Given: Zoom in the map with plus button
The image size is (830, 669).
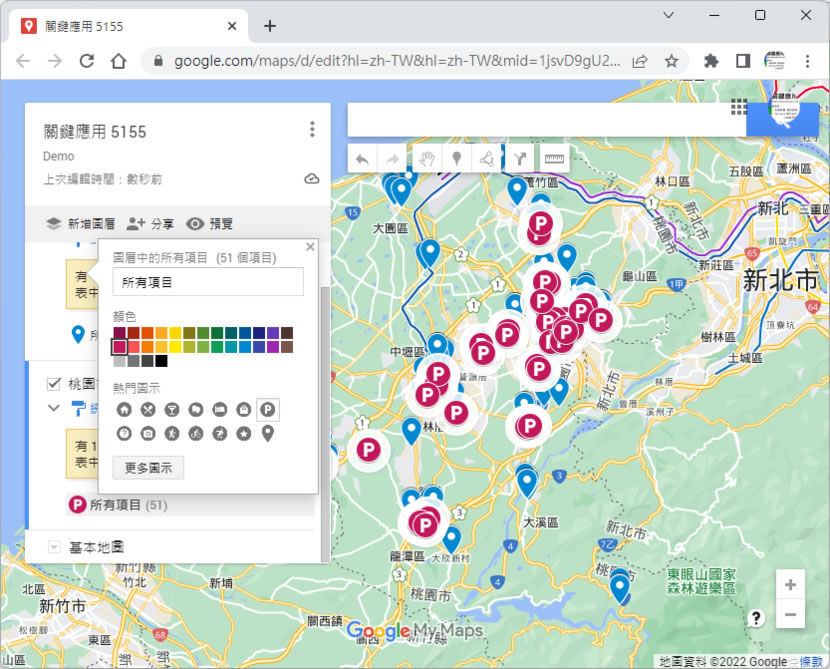Looking at the screenshot, I should (790, 584).
